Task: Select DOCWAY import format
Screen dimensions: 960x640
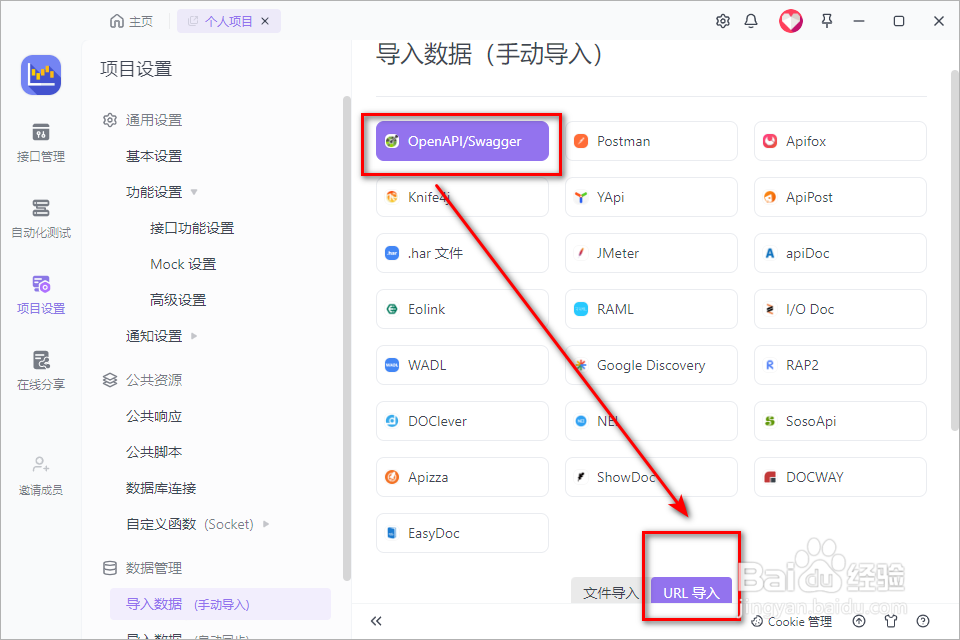Action: 840,477
